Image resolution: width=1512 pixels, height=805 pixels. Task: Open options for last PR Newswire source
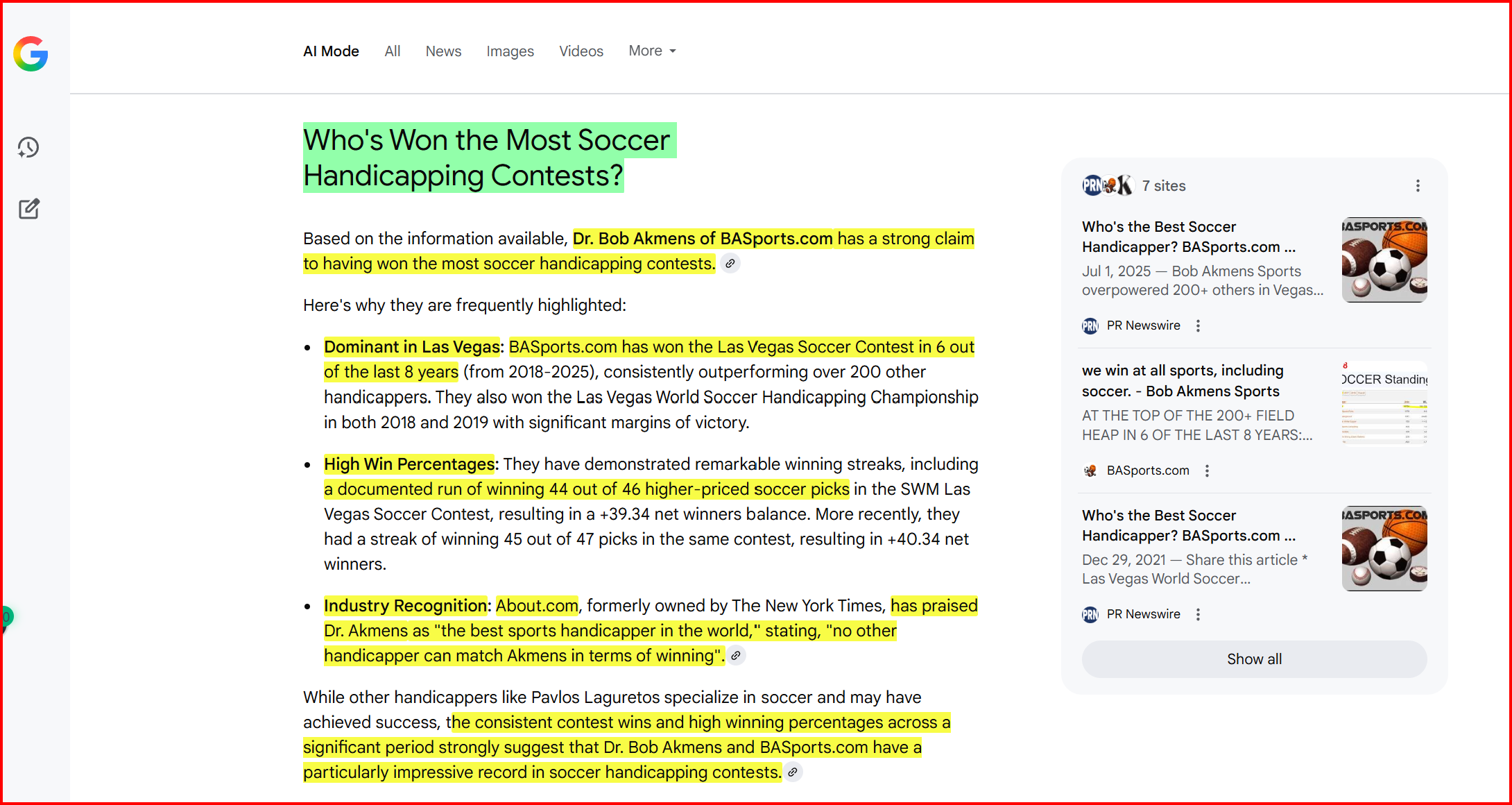pos(1198,614)
